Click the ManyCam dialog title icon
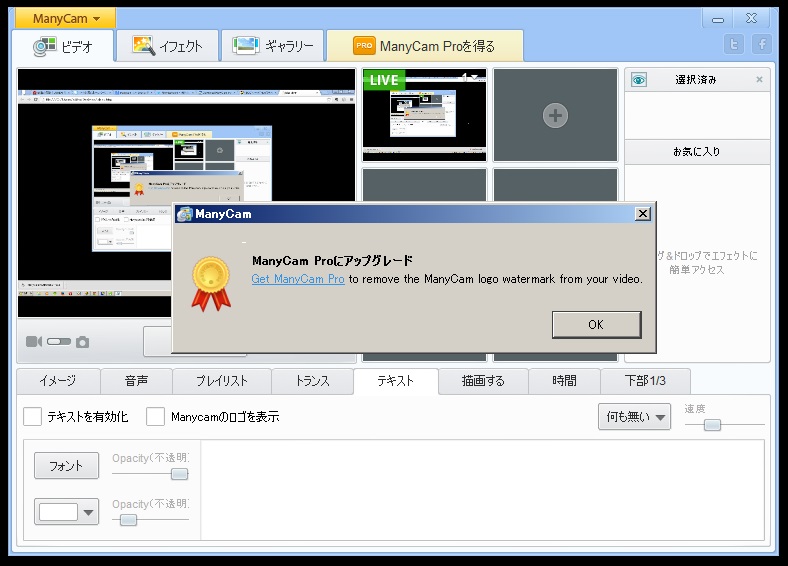The height and width of the screenshot is (566, 788). coord(184,214)
